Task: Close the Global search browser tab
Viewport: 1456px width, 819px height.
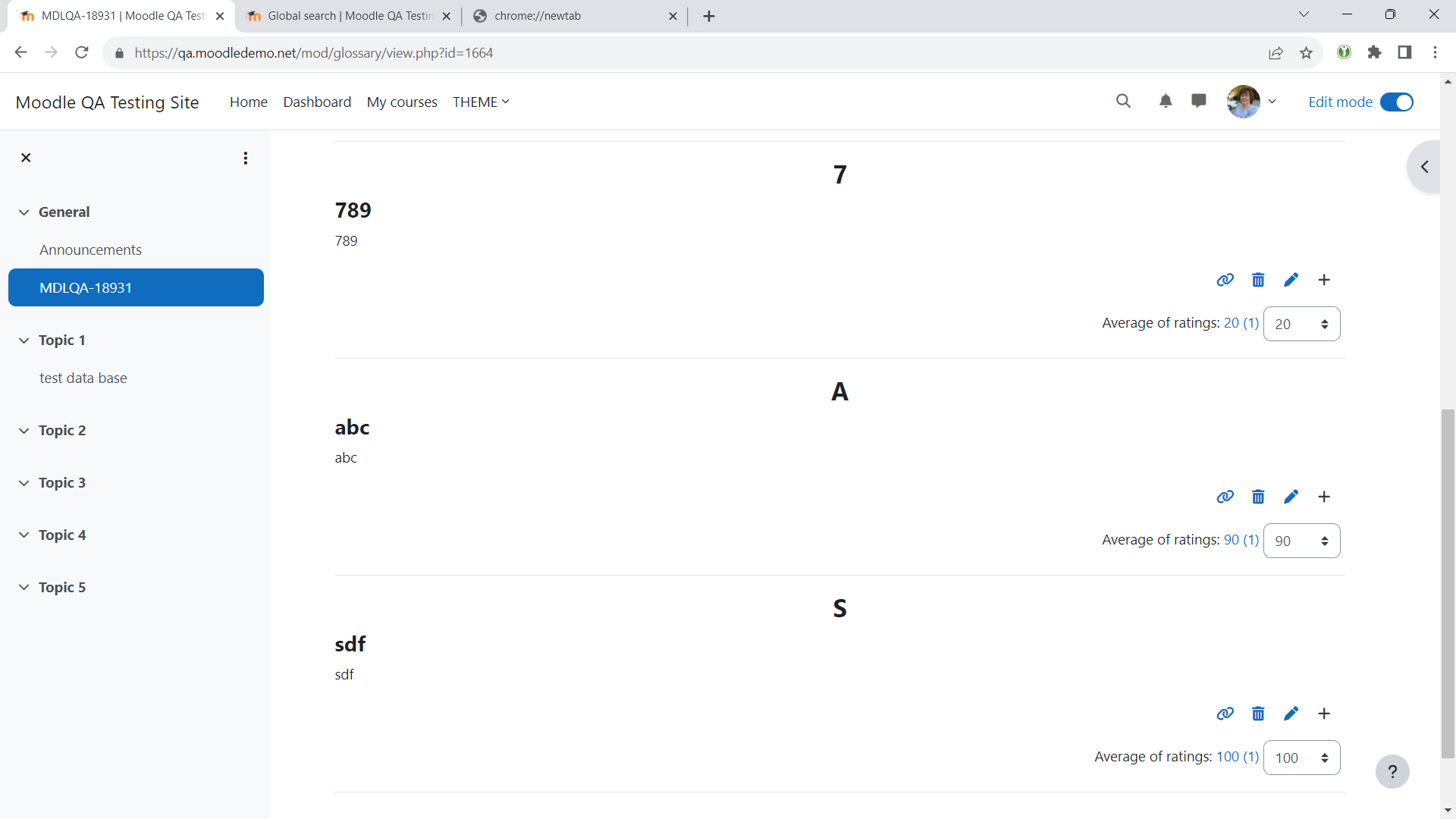Action: coord(446,16)
